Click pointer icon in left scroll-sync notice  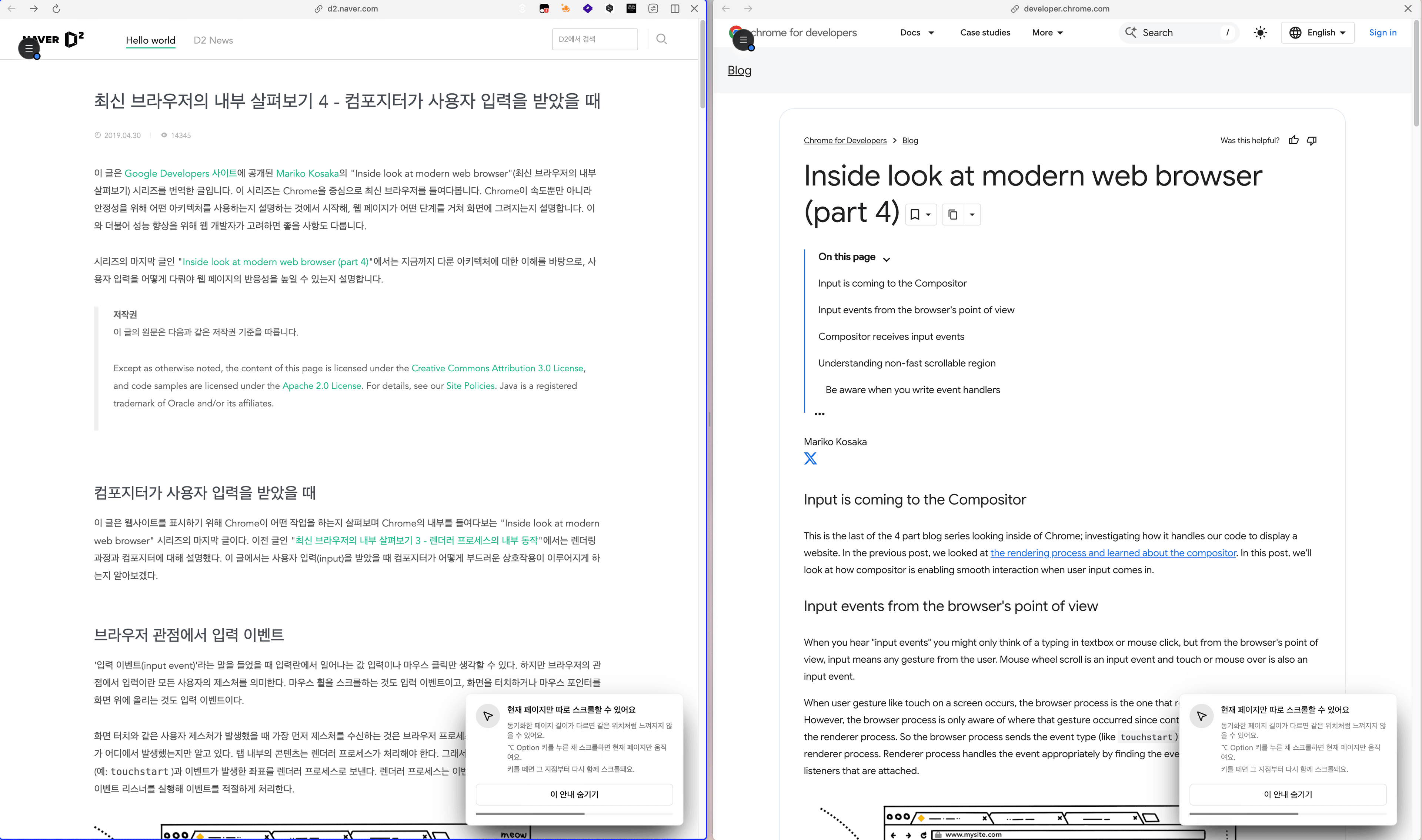point(487,716)
